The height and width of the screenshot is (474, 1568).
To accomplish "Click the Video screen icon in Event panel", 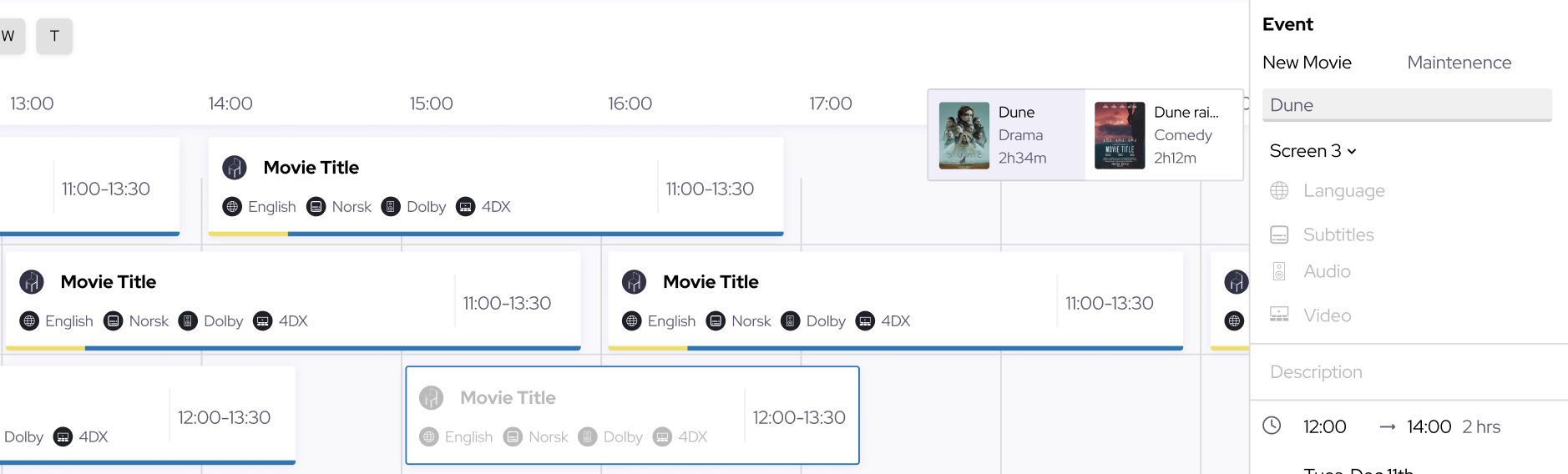I will (1279, 315).
